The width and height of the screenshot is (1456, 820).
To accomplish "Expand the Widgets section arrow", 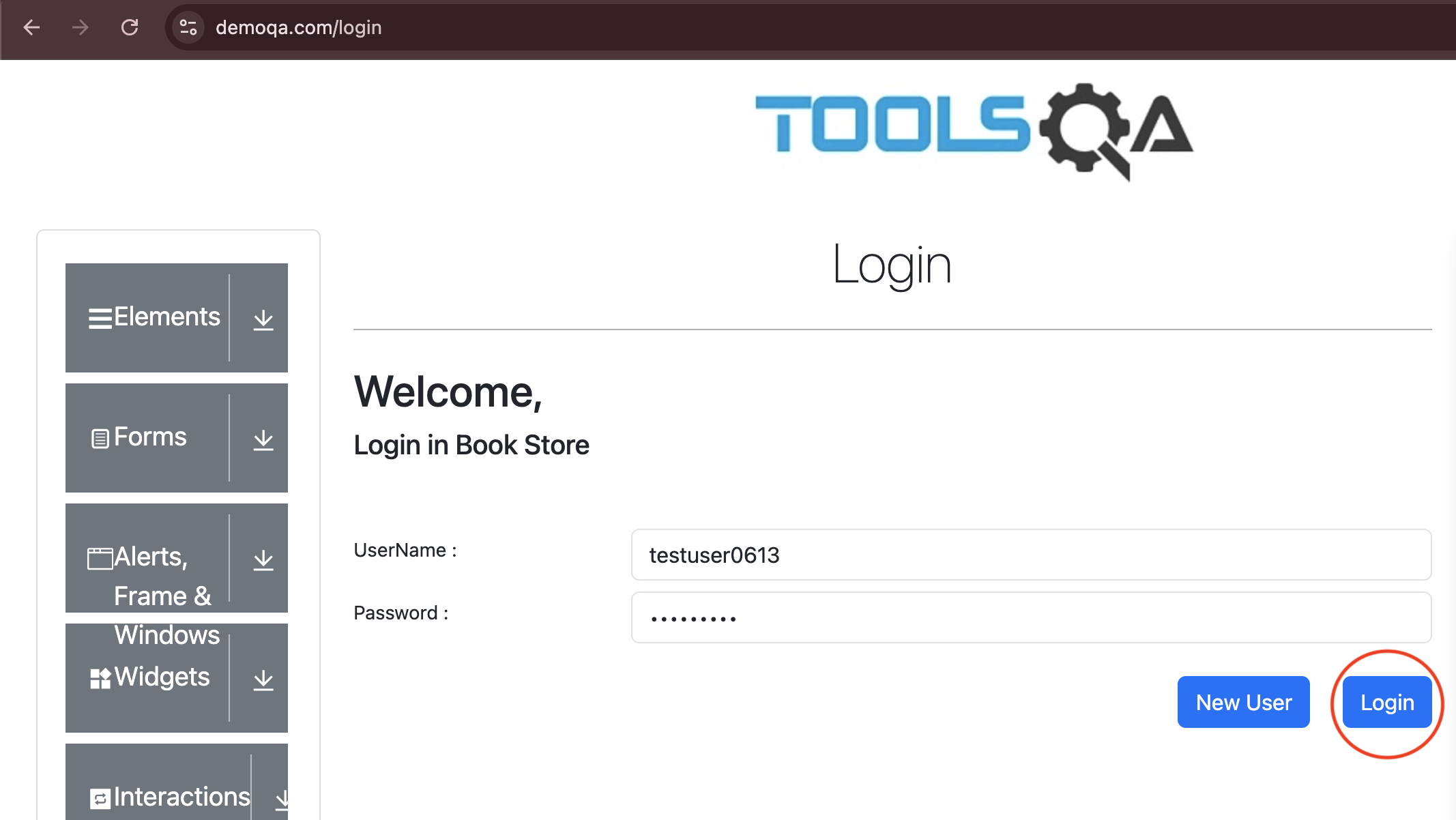I will [x=263, y=679].
